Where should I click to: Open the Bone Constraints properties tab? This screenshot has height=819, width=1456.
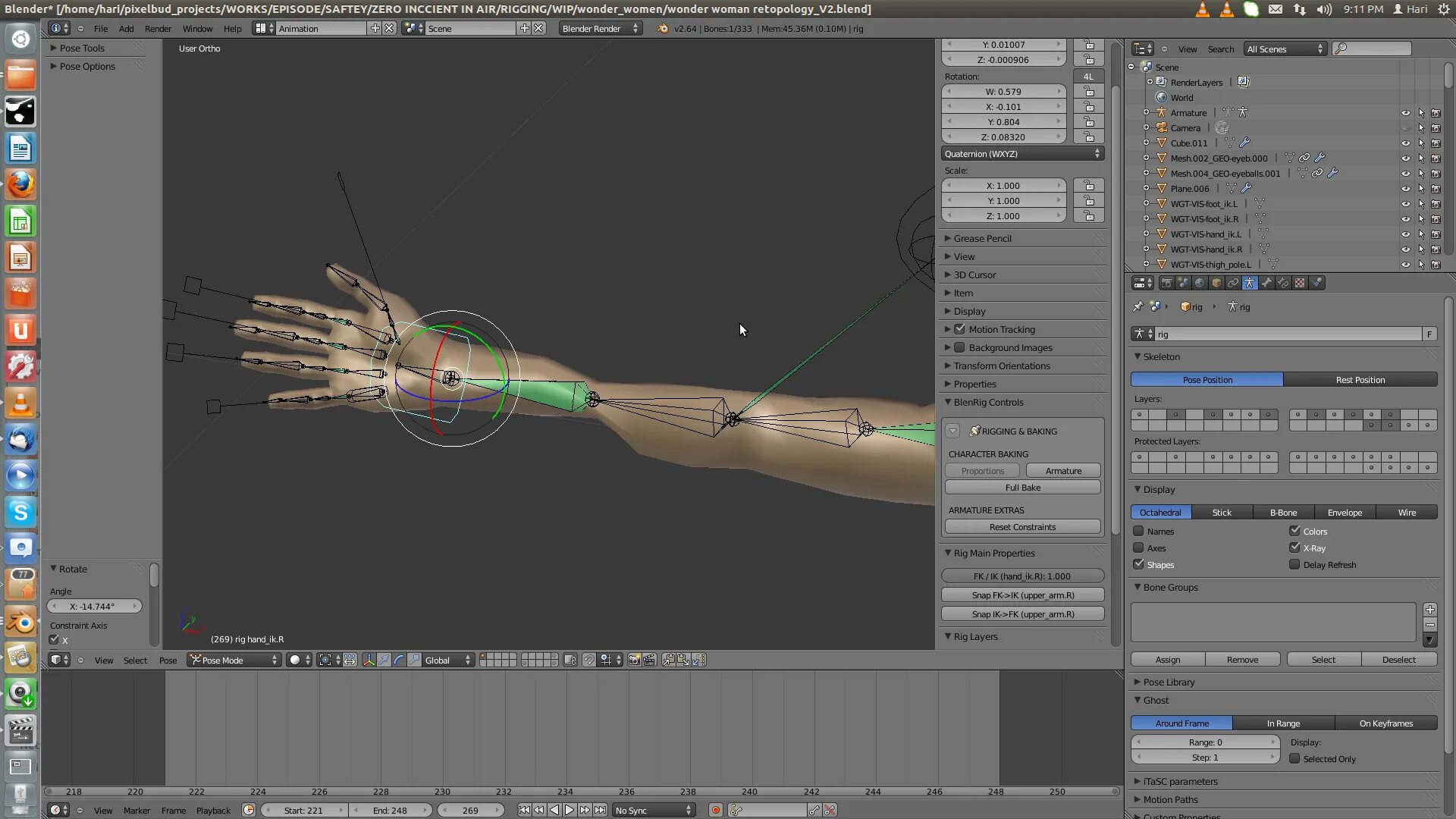(x=1283, y=283)
